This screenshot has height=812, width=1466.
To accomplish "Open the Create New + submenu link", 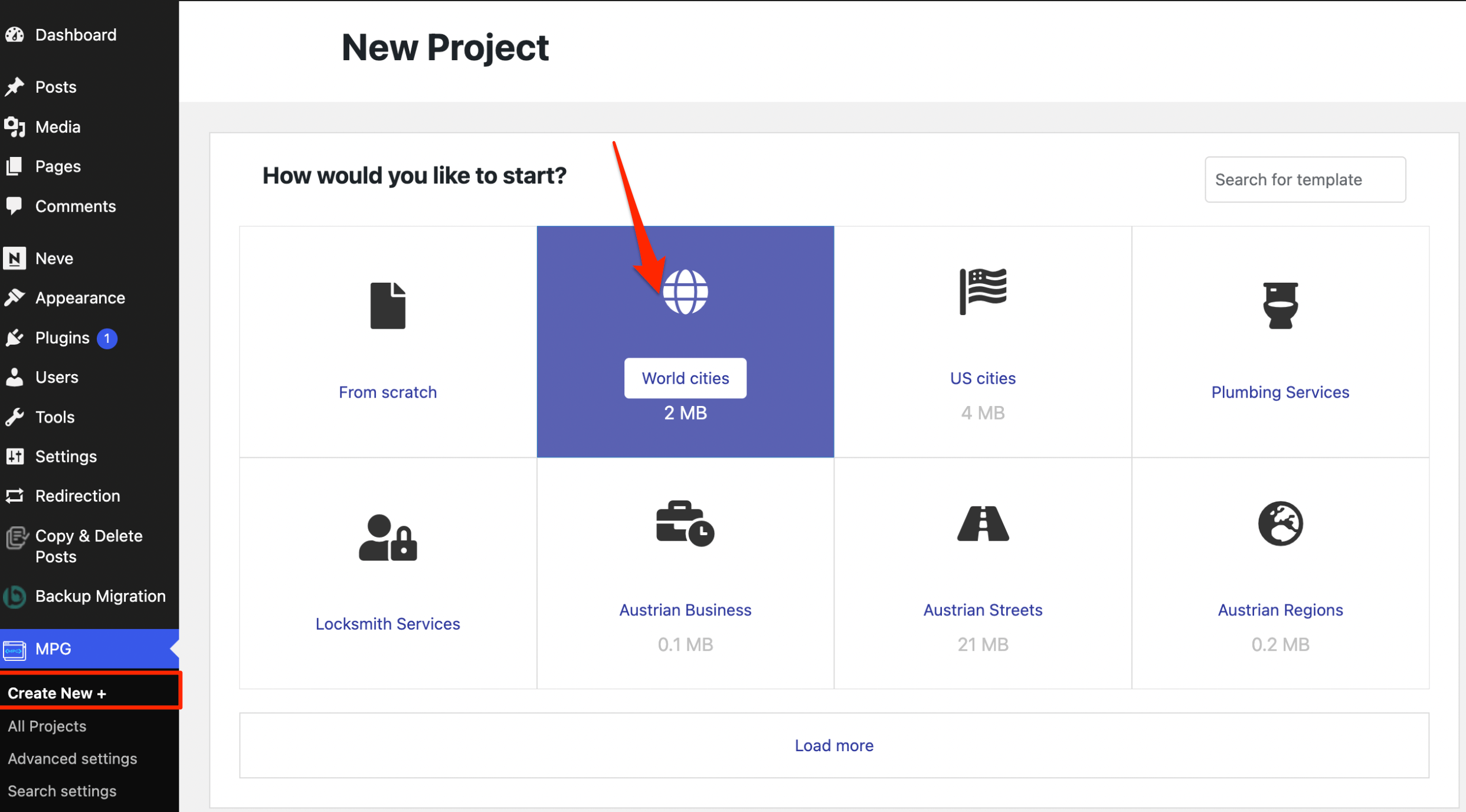I will pyautogui.click(x=57, y=693).
